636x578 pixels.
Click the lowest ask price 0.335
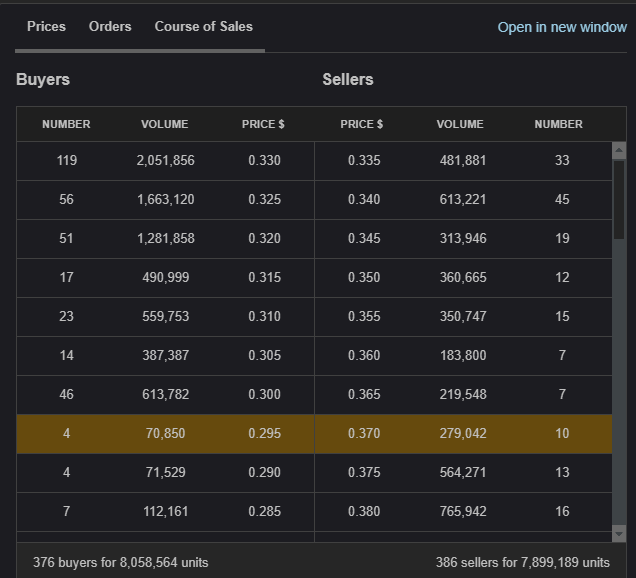[364, 161]
